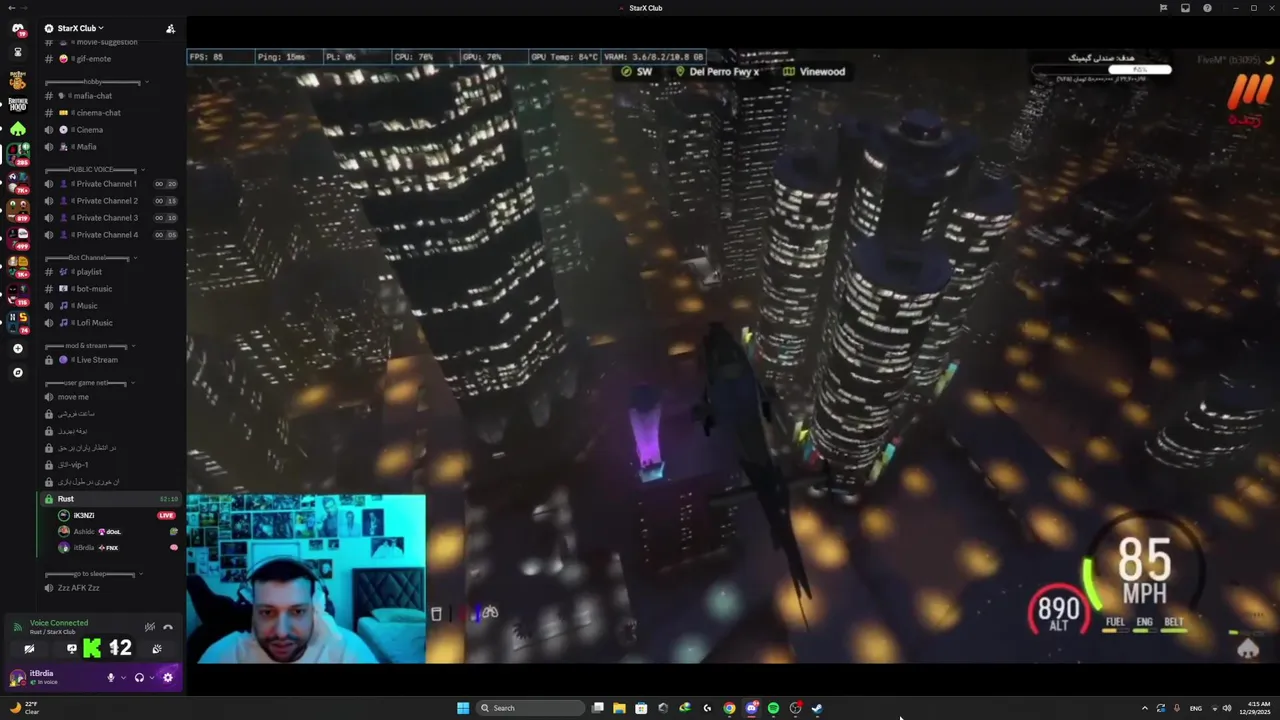This screenshot has height=720, width=1280.
Task: Select user itBrdia in Rust channel
Action: (118, 548)
